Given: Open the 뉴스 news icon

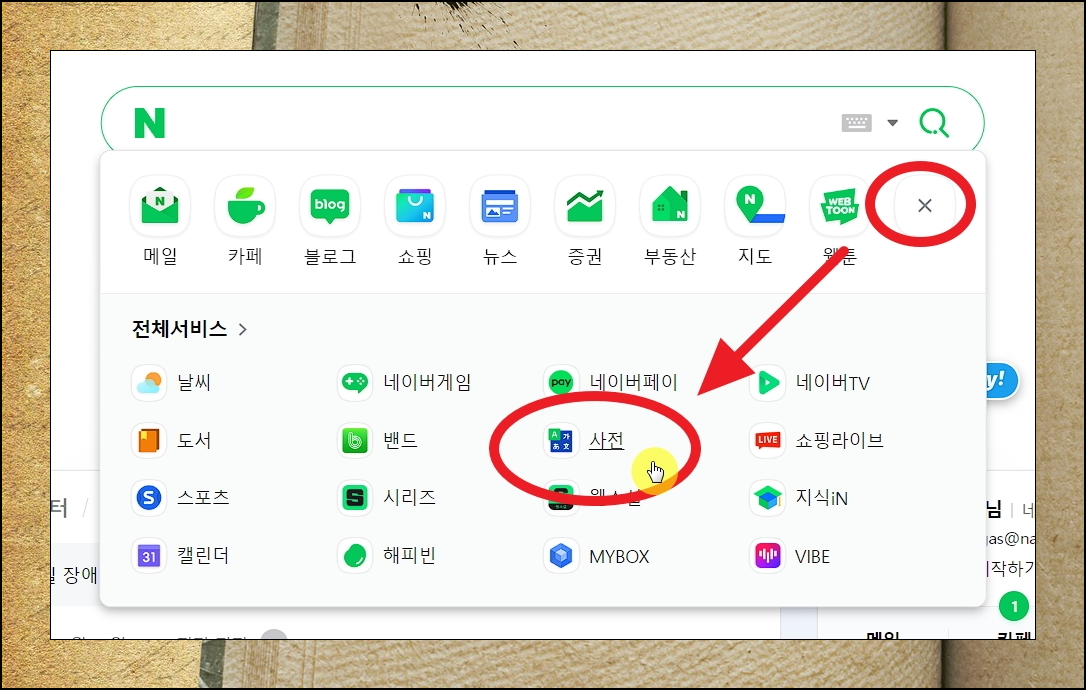Looking at the screenshot, I should click(x=500, y=206).
